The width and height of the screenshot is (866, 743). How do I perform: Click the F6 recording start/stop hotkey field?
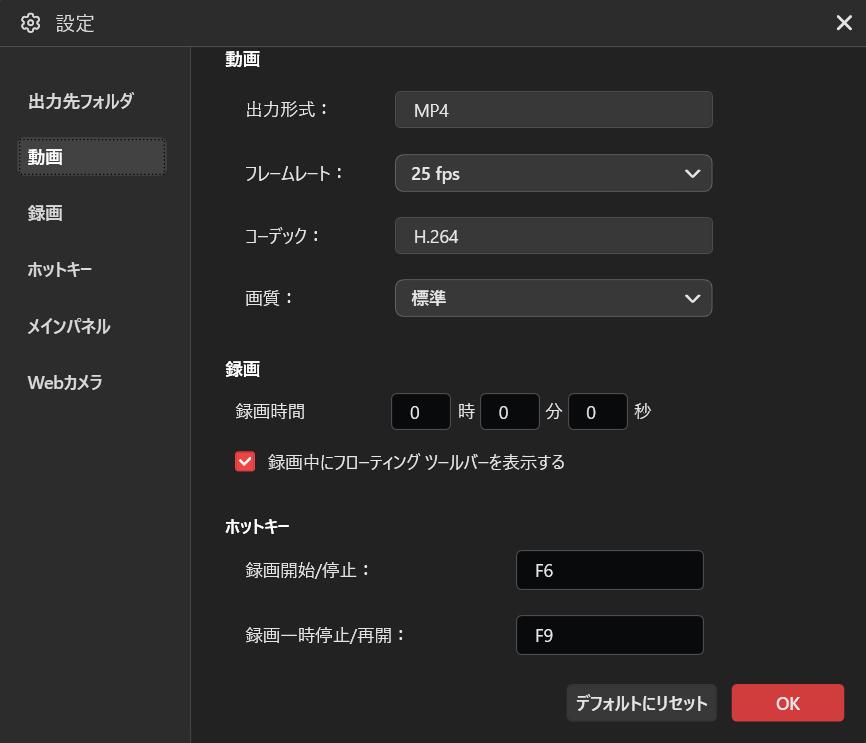pos(609,570)
